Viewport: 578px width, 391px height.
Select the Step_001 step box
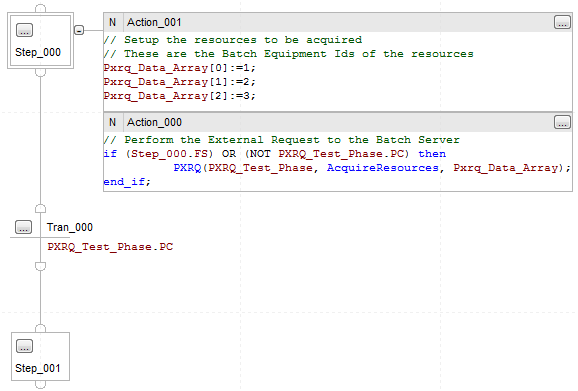[41, 356]
